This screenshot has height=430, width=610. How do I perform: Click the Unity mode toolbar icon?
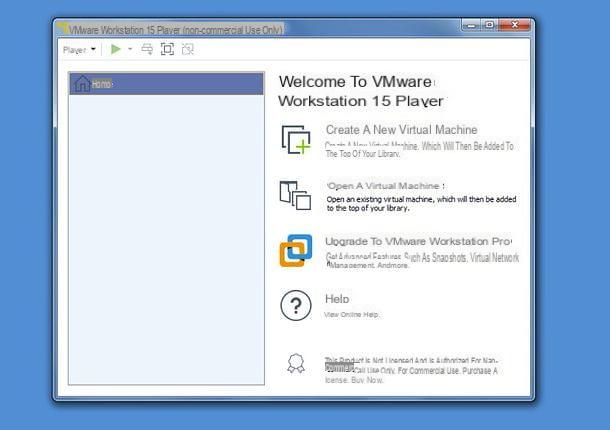188,49
